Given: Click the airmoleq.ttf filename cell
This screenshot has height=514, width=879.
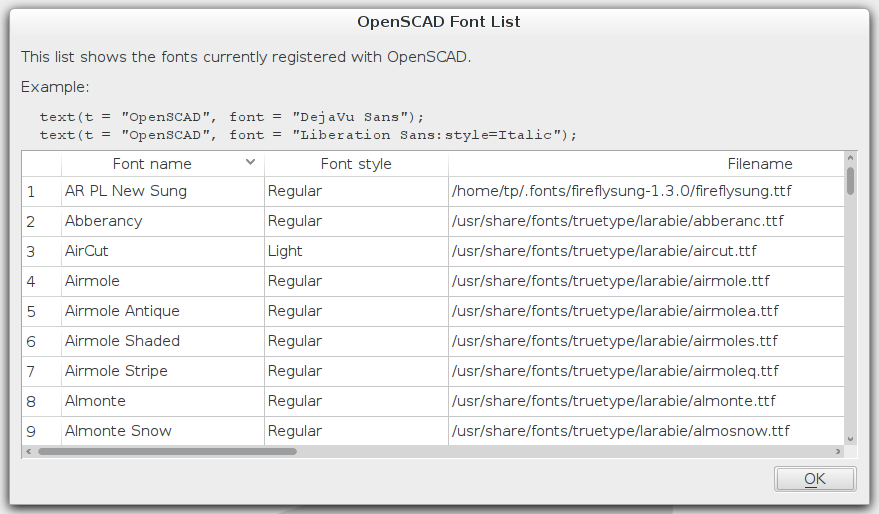Looking at the screenshot, I should pyautogui.click(x=646, y=372).
